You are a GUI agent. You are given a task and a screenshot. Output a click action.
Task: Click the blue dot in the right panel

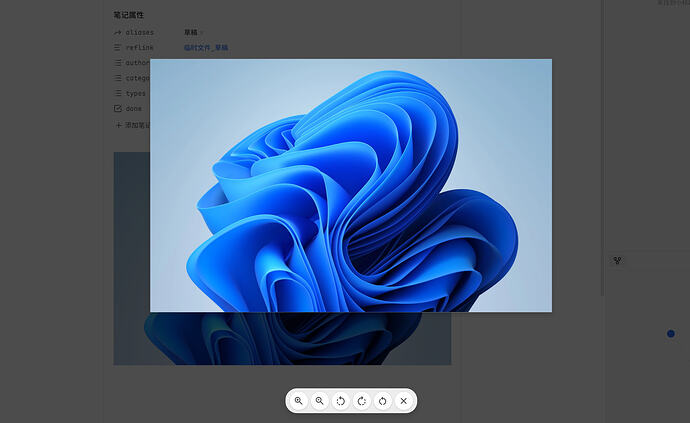point(671,334)
